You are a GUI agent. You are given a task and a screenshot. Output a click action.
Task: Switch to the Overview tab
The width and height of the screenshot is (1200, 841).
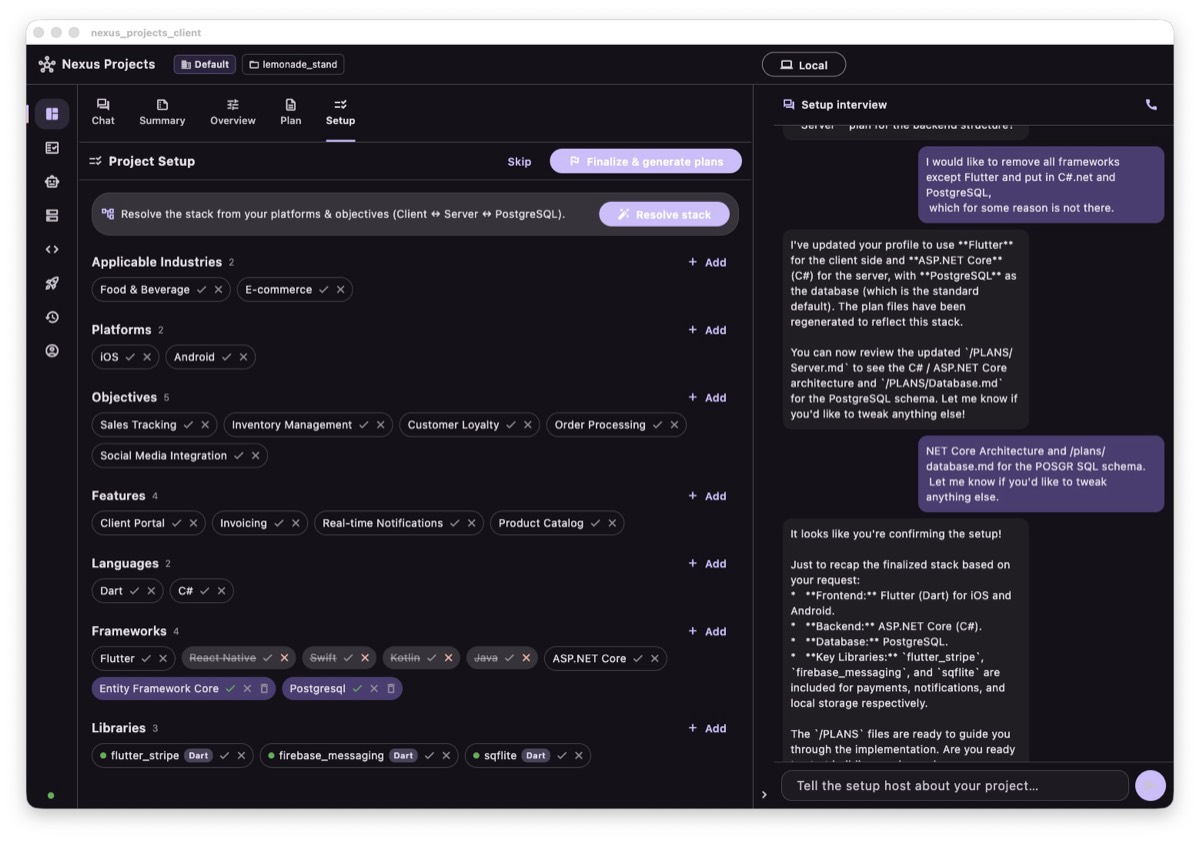(x=233, y=112)
